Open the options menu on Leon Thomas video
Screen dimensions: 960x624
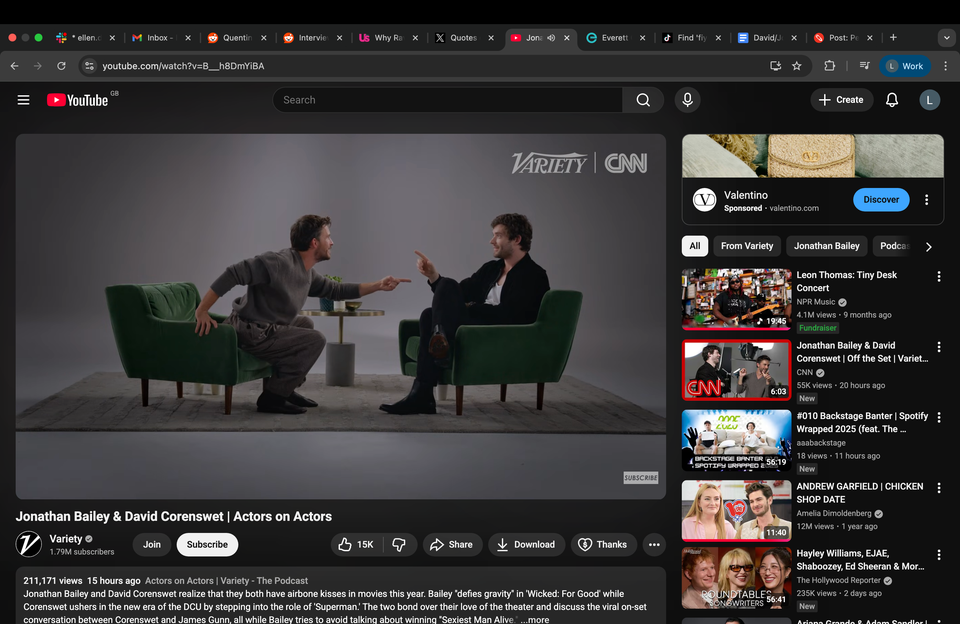(x=938, y=276)
